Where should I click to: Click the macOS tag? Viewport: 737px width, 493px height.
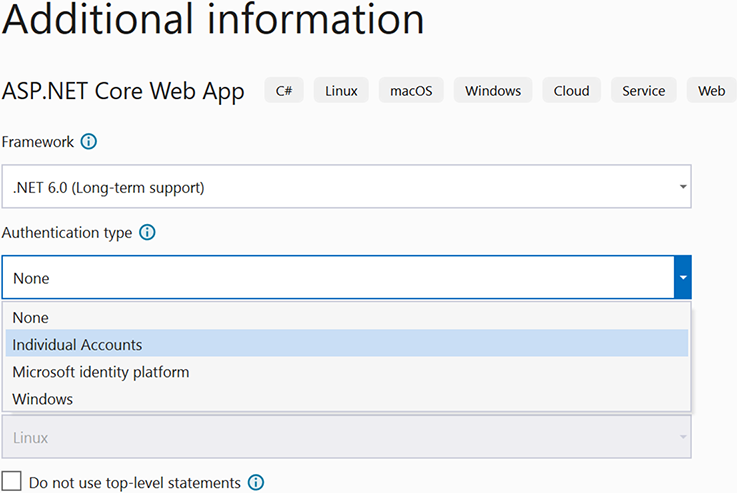[411, 90]
